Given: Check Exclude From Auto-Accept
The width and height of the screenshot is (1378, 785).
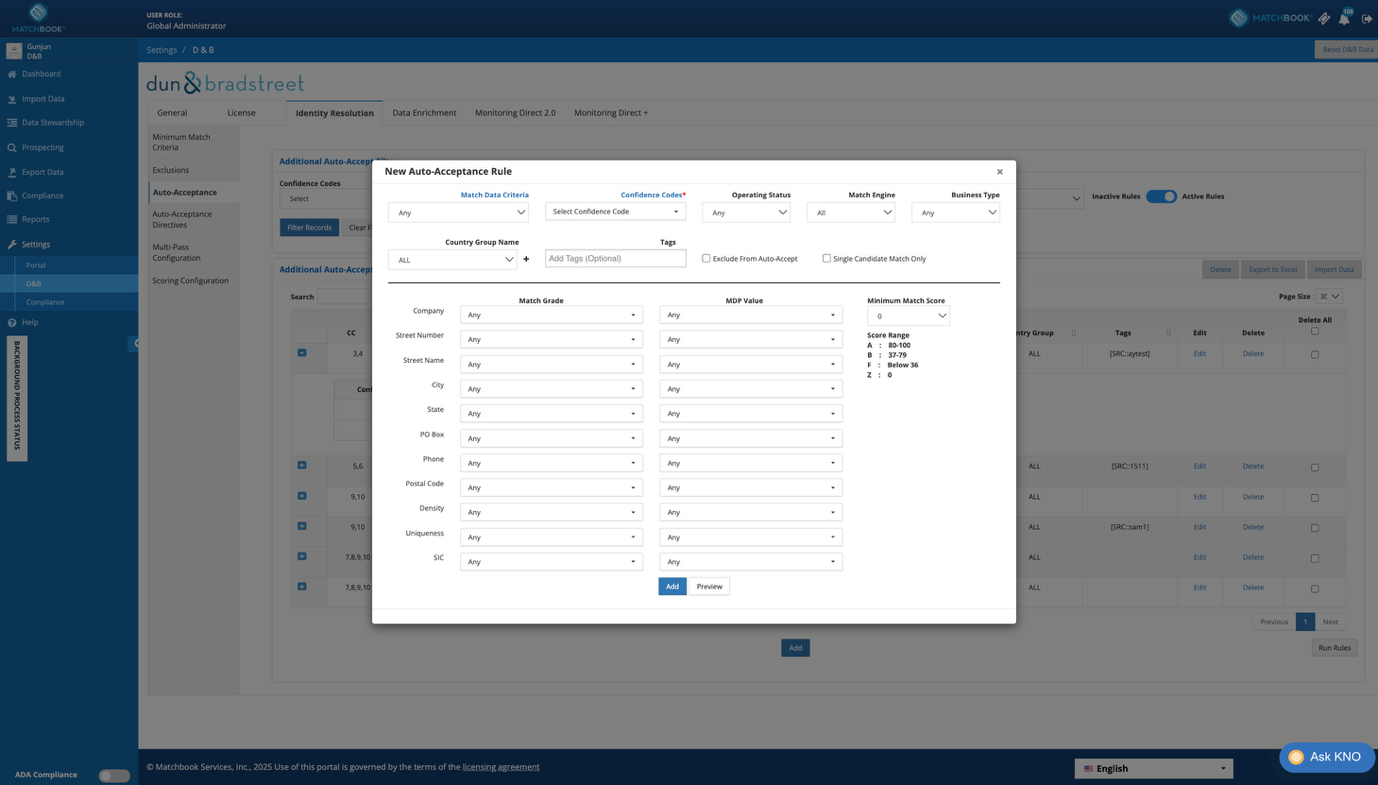Looking at the screenshot, I should pyautogui.click(x=706, y=258).
